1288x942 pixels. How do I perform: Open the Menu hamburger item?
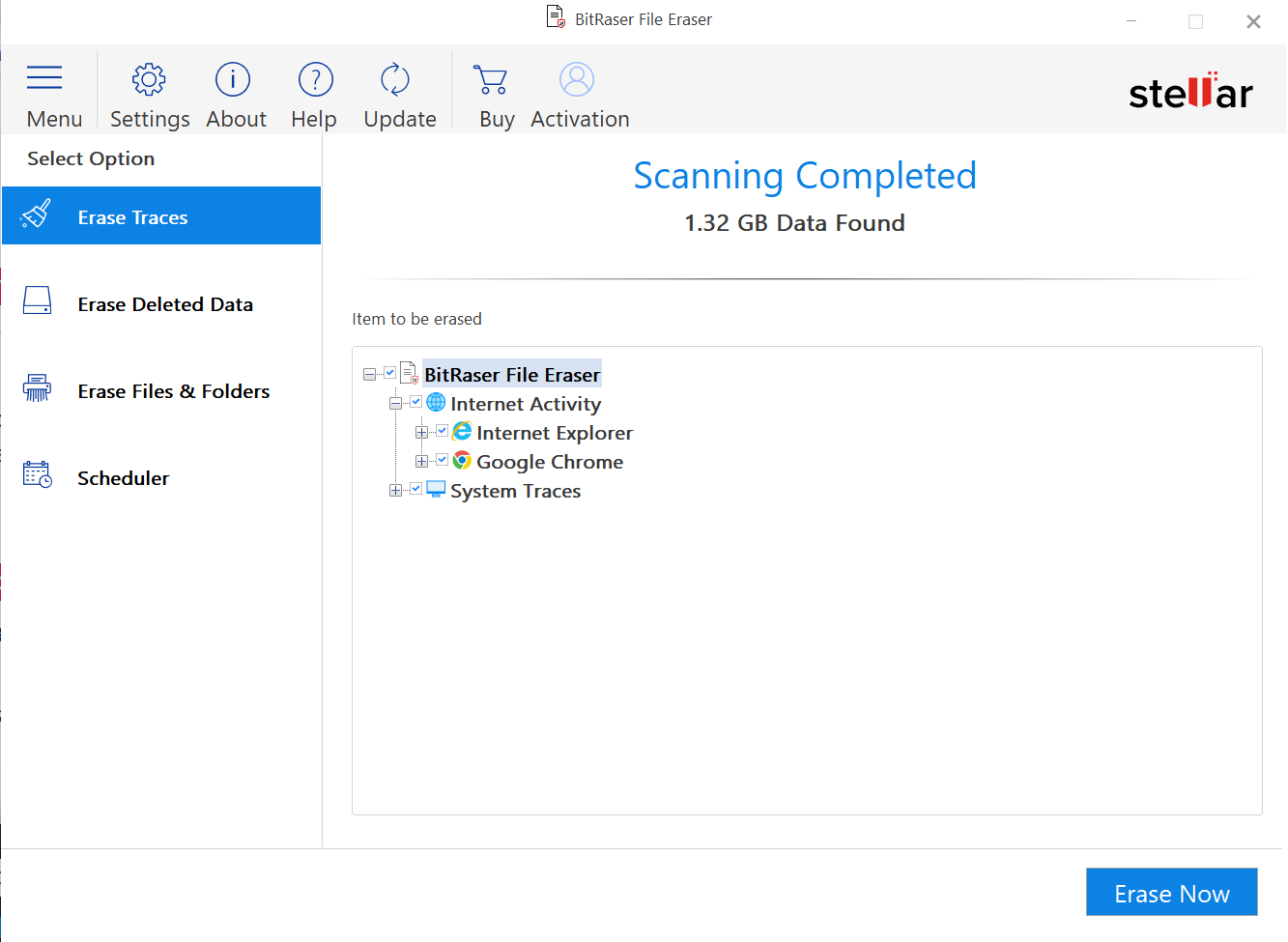44,77
